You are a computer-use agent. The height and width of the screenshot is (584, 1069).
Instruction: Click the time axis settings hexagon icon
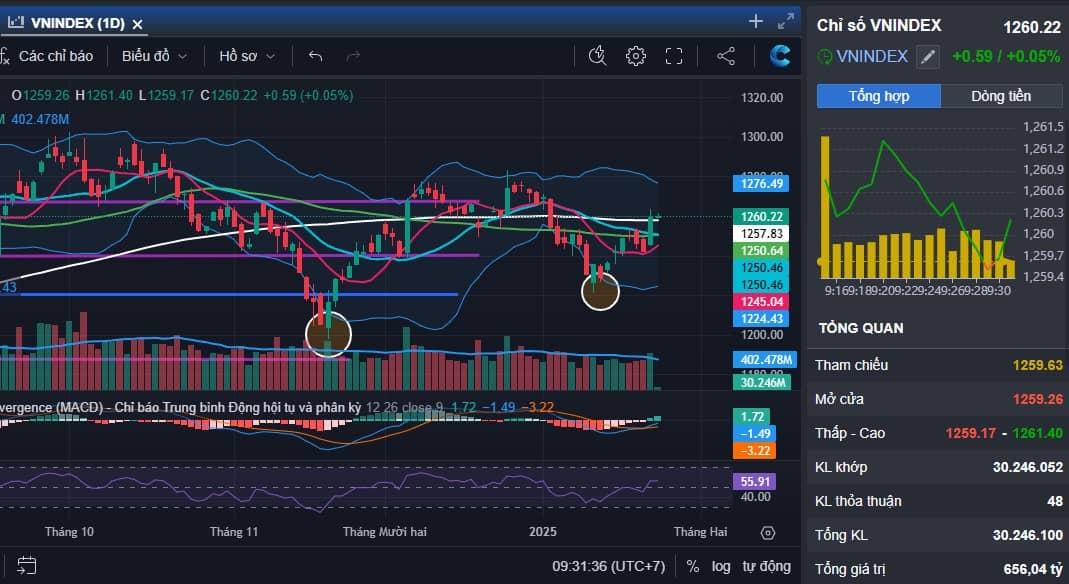click(x=768, y=532)
